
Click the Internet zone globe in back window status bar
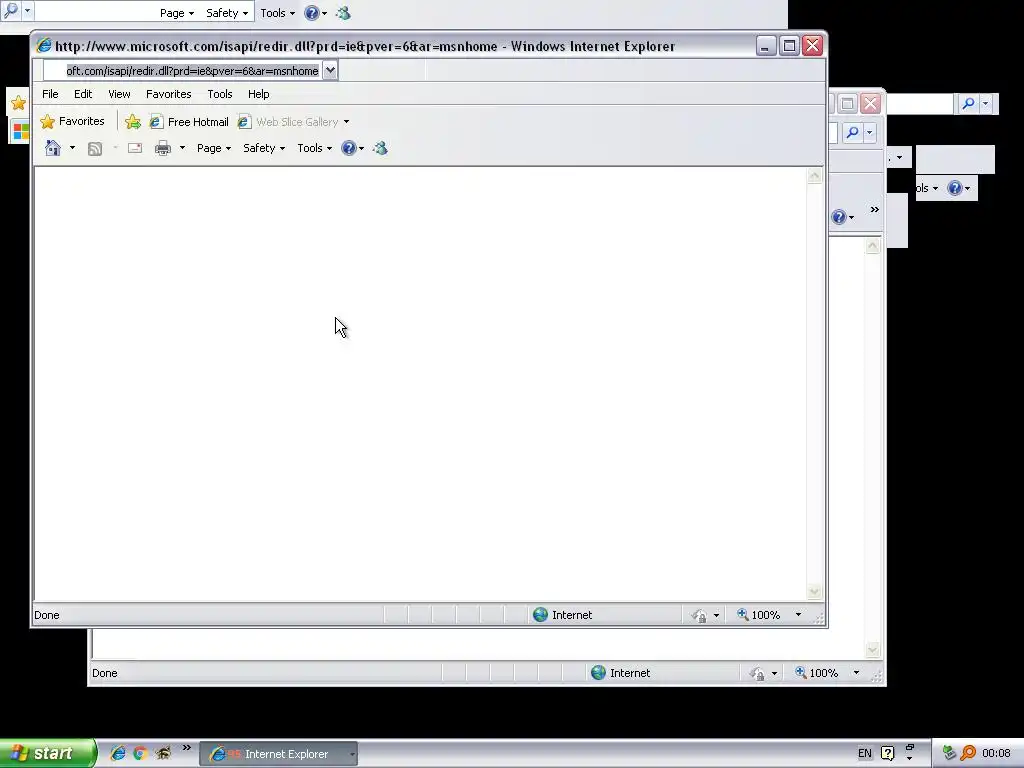pyautogui.click(x=598, y=673)
